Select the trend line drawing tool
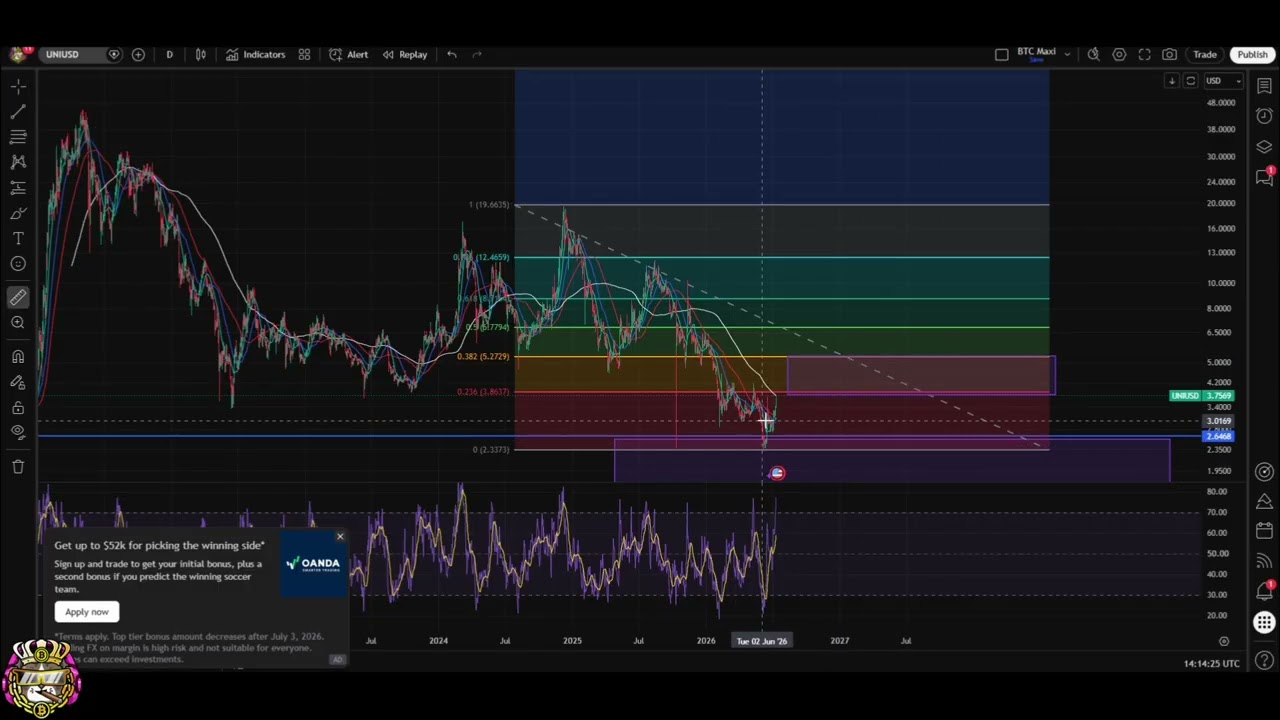Viewport: 1280px width, 720px height. [18, 112]
